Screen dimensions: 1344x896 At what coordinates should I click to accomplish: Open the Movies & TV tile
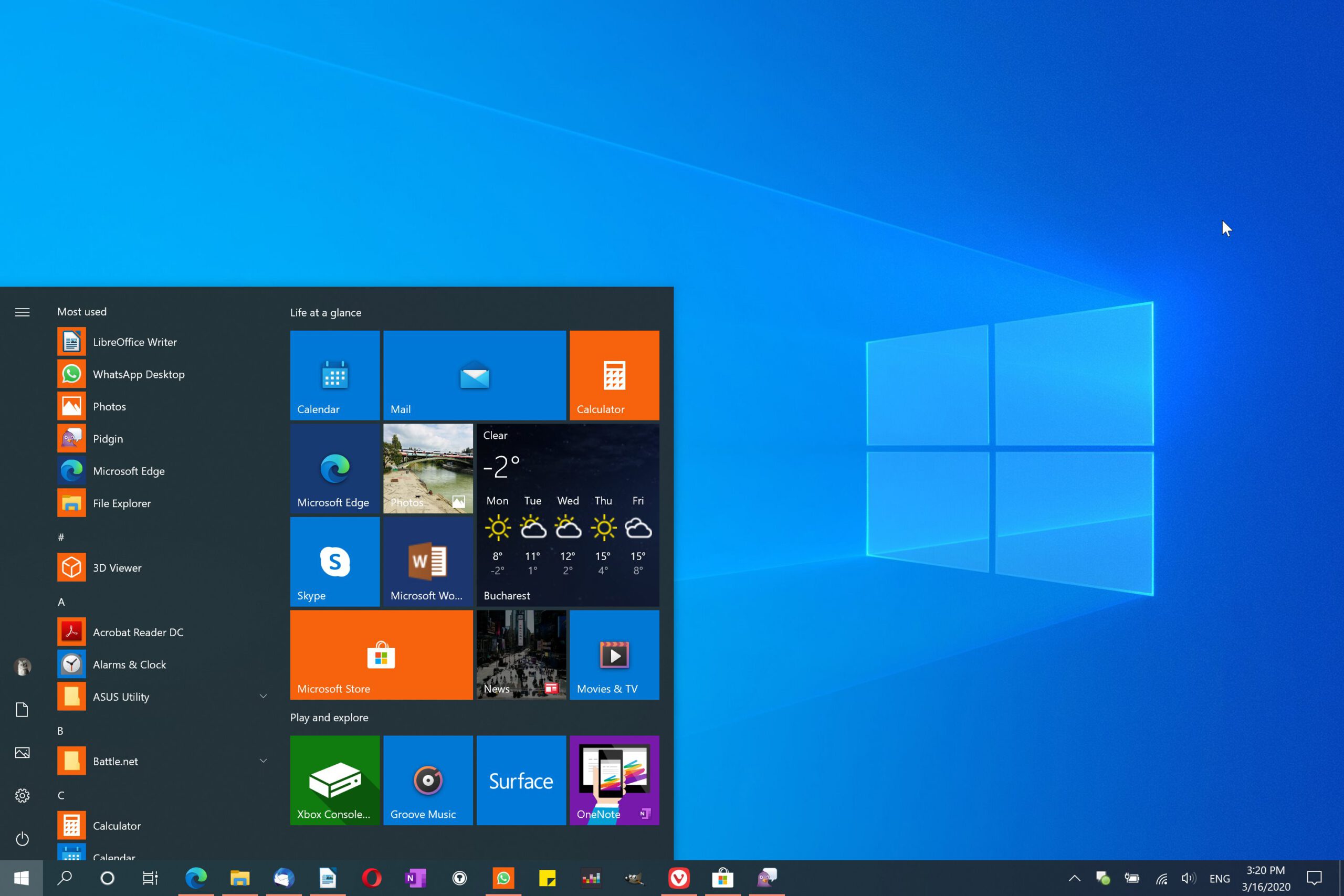point(614,655)
